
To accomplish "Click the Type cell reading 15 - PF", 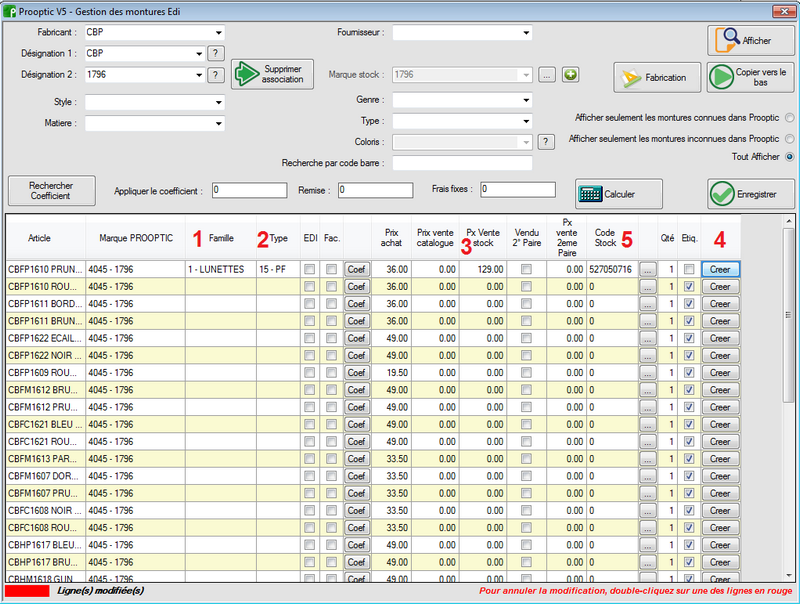I will 278,269.
